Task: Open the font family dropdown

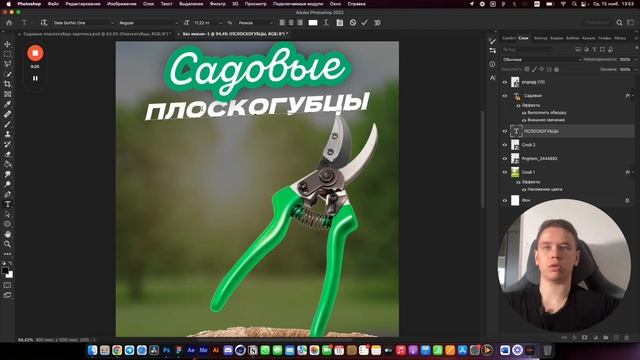Action: pyautogui.click(x=83, y=23)
